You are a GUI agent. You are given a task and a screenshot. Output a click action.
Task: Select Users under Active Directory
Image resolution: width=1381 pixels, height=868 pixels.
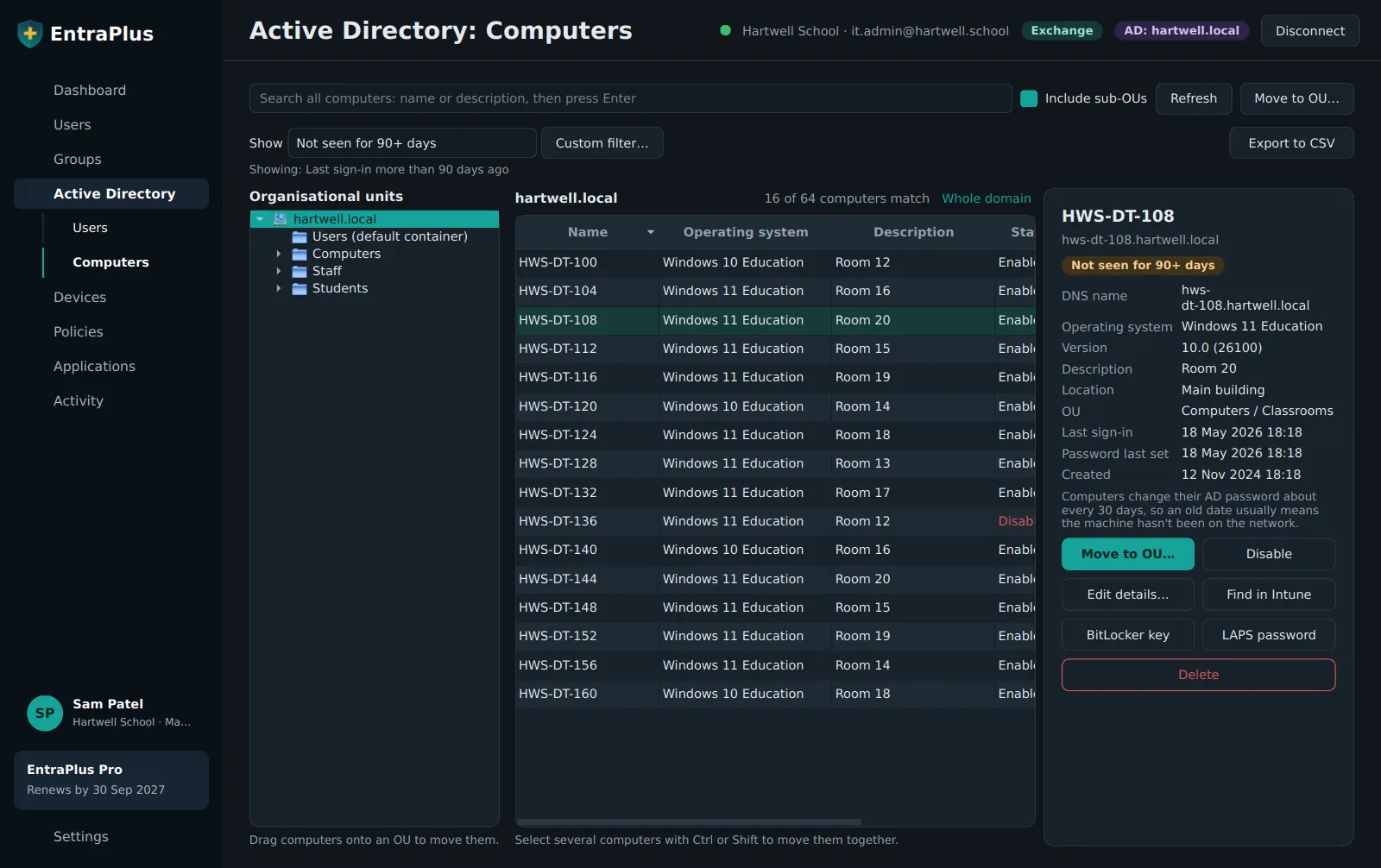tap(91, 228)
